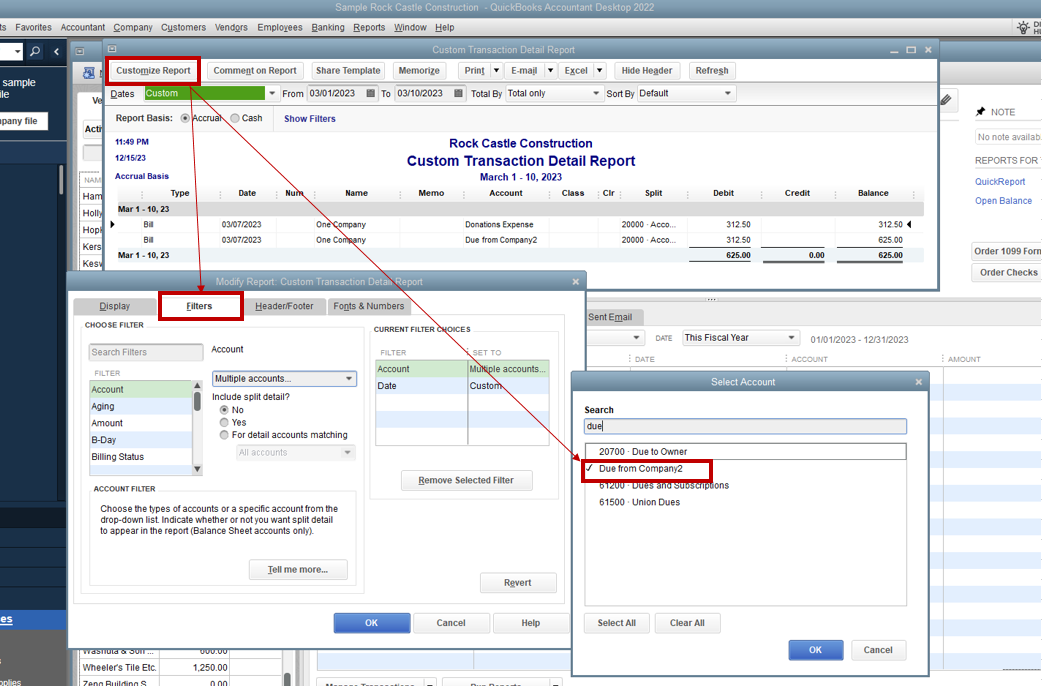This screenshot has width=1042, height=686.
Task: Switch to the Header/Footer tab
Action: 284,306
